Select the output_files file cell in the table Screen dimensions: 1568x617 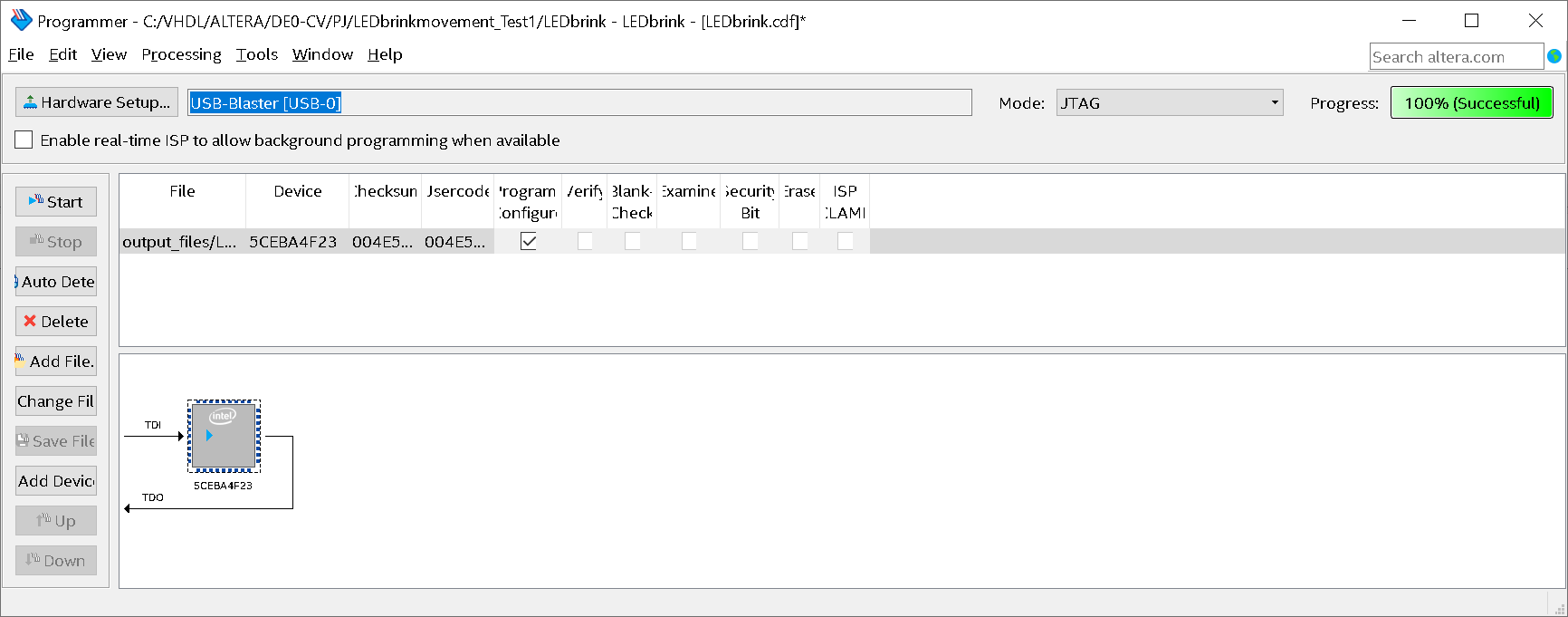pos(182,241)
